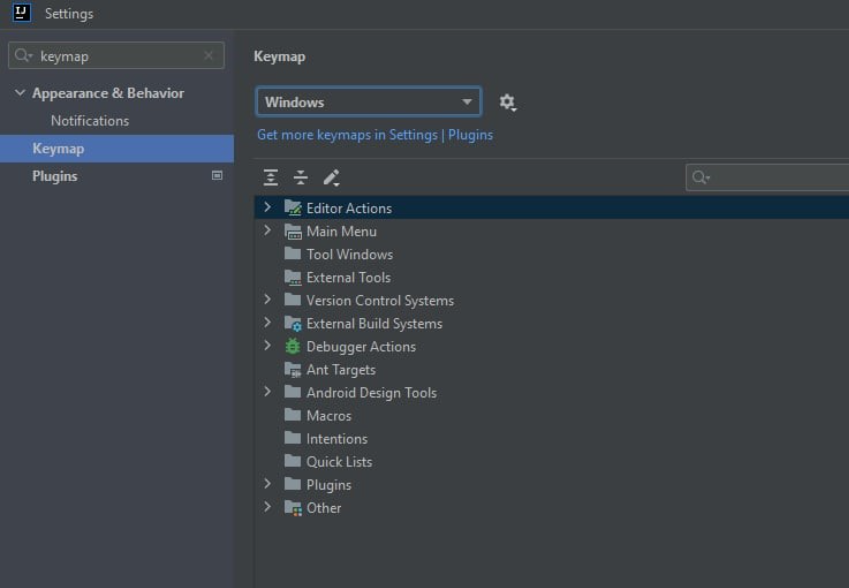Click the settings search field containing keymap

tap(116, 56)
